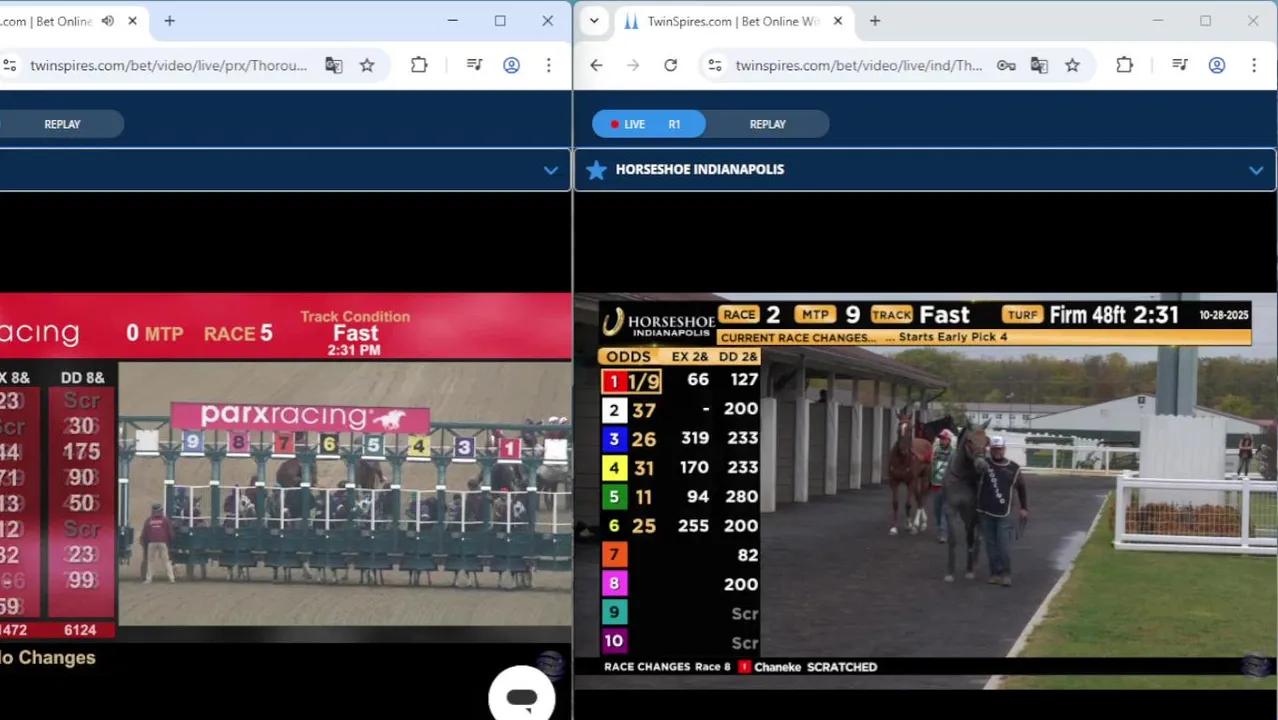Open the profile icon in the left window
This screenshot has height=720, width=1278.
tap(511, 65)
